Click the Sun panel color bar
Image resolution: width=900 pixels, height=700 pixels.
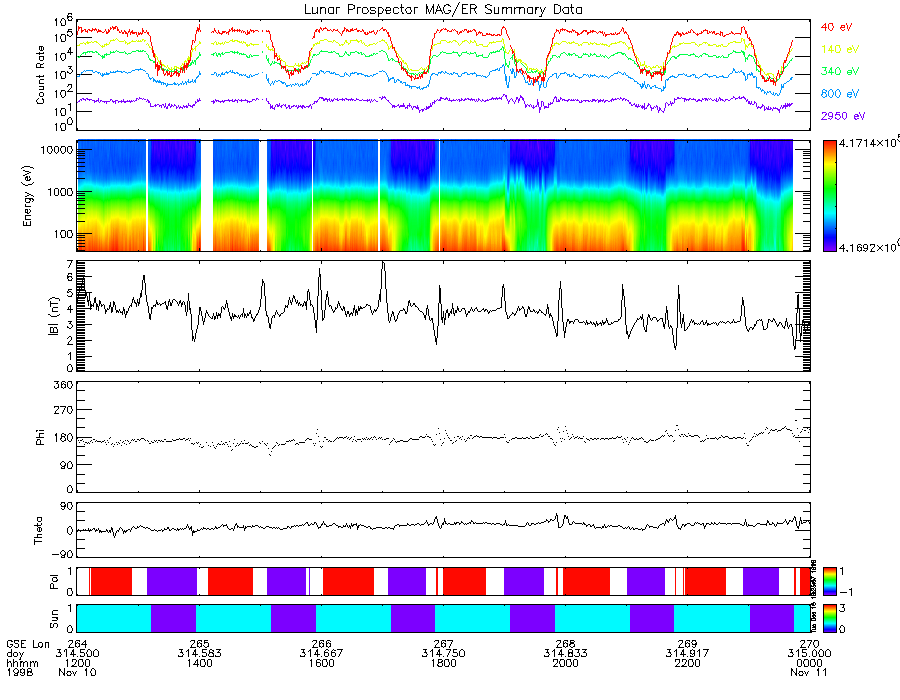click(x=829, y=618)
